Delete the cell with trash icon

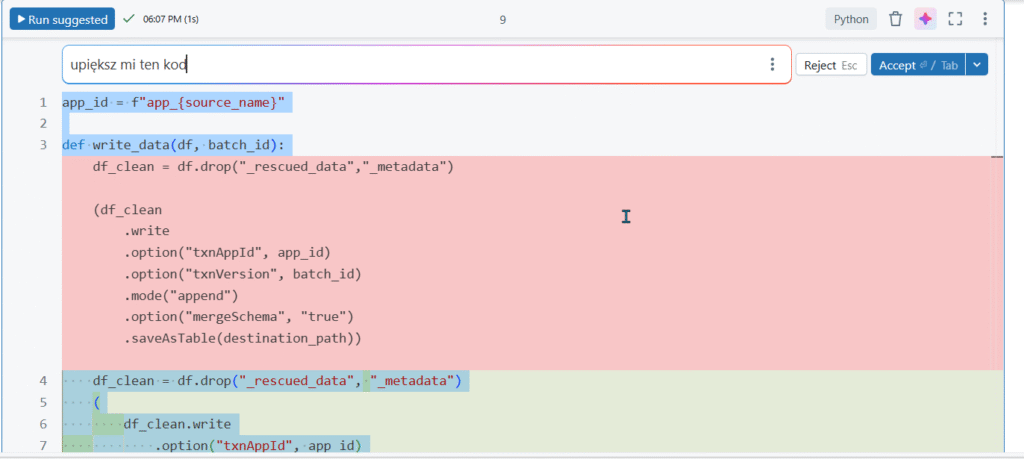point(896,19)
